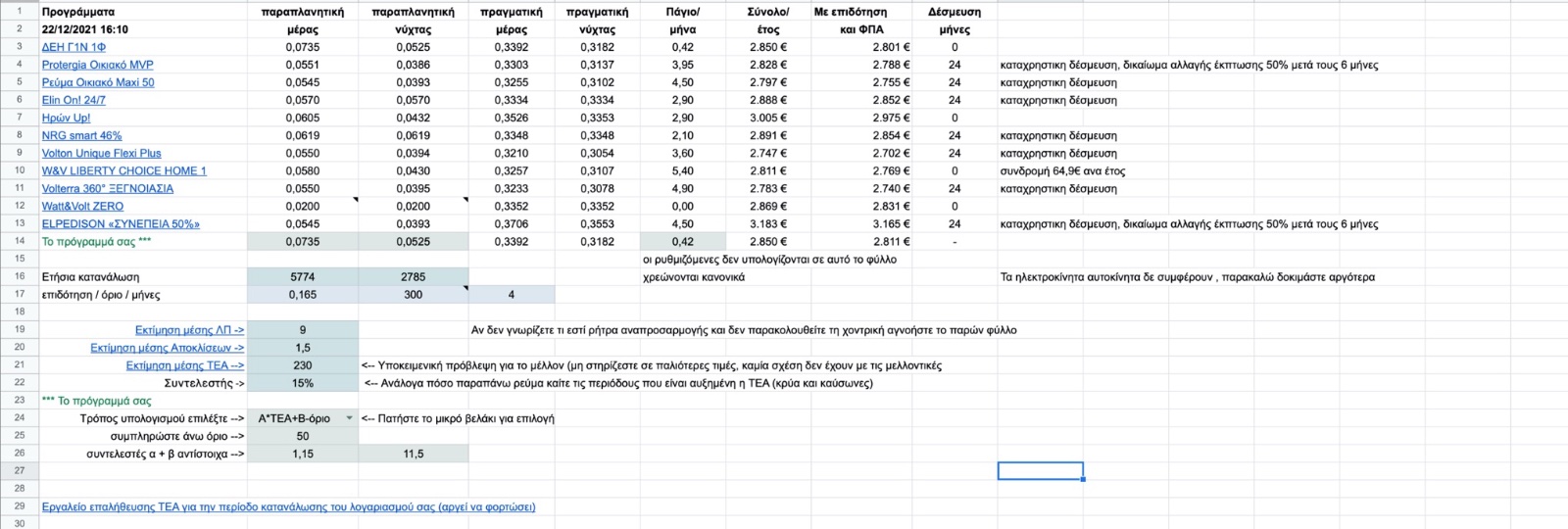This screenshot has width=1568, height=529.
Task: Open the Watt&Volt ZERO link
Action: (82, 206)
